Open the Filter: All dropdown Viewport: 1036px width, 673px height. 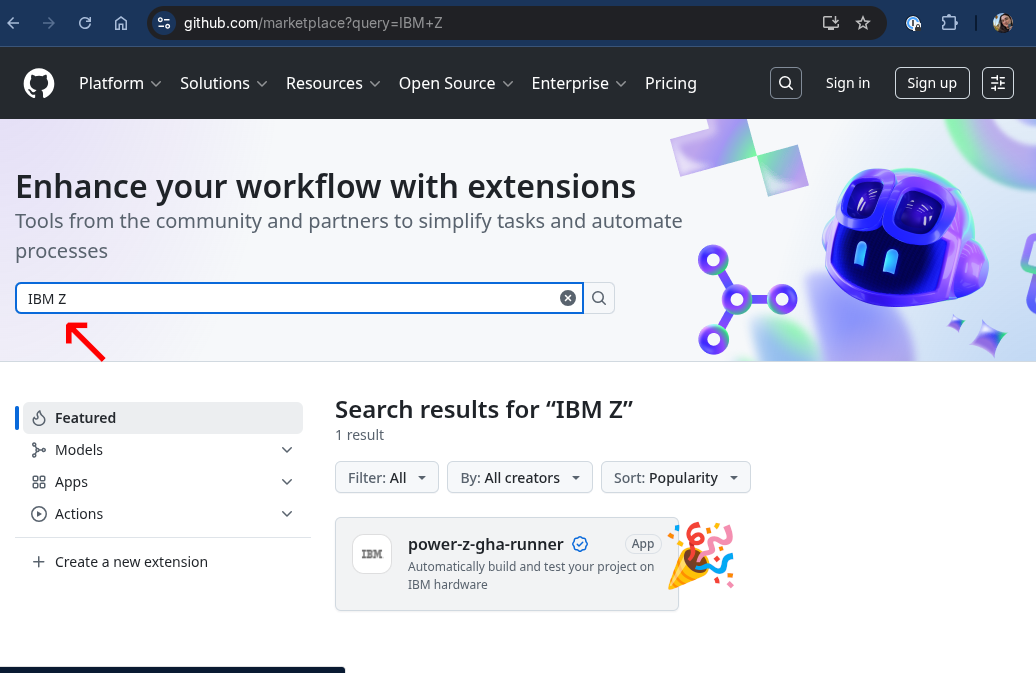(387, 478)
